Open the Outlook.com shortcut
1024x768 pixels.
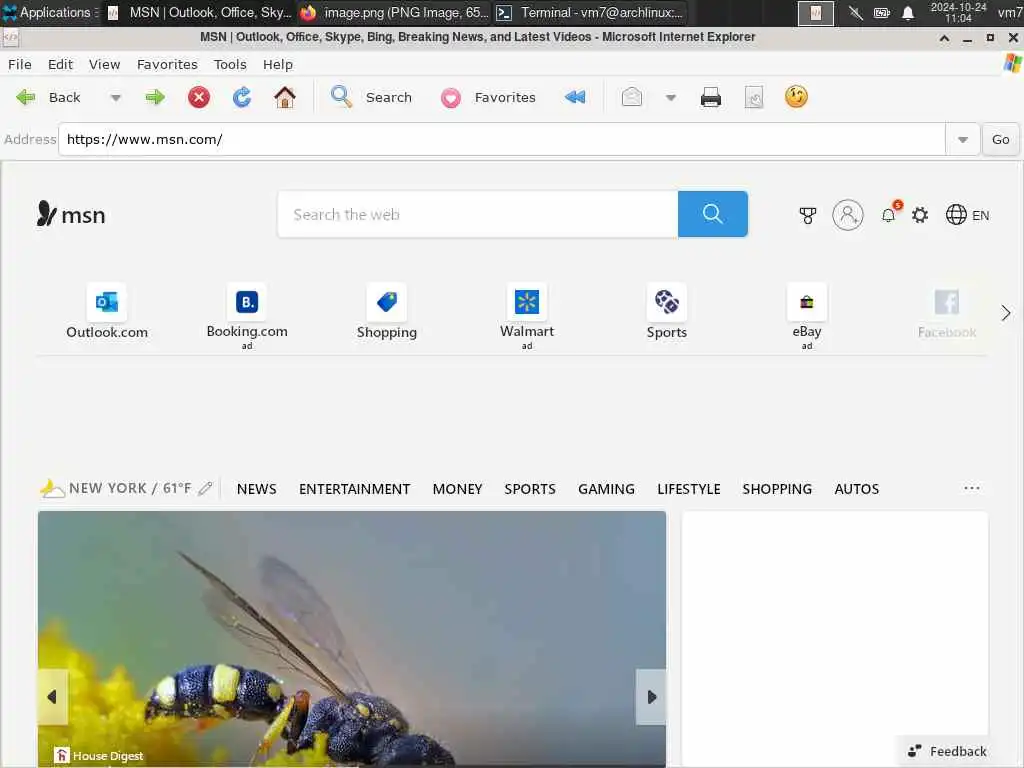[107, 312]
